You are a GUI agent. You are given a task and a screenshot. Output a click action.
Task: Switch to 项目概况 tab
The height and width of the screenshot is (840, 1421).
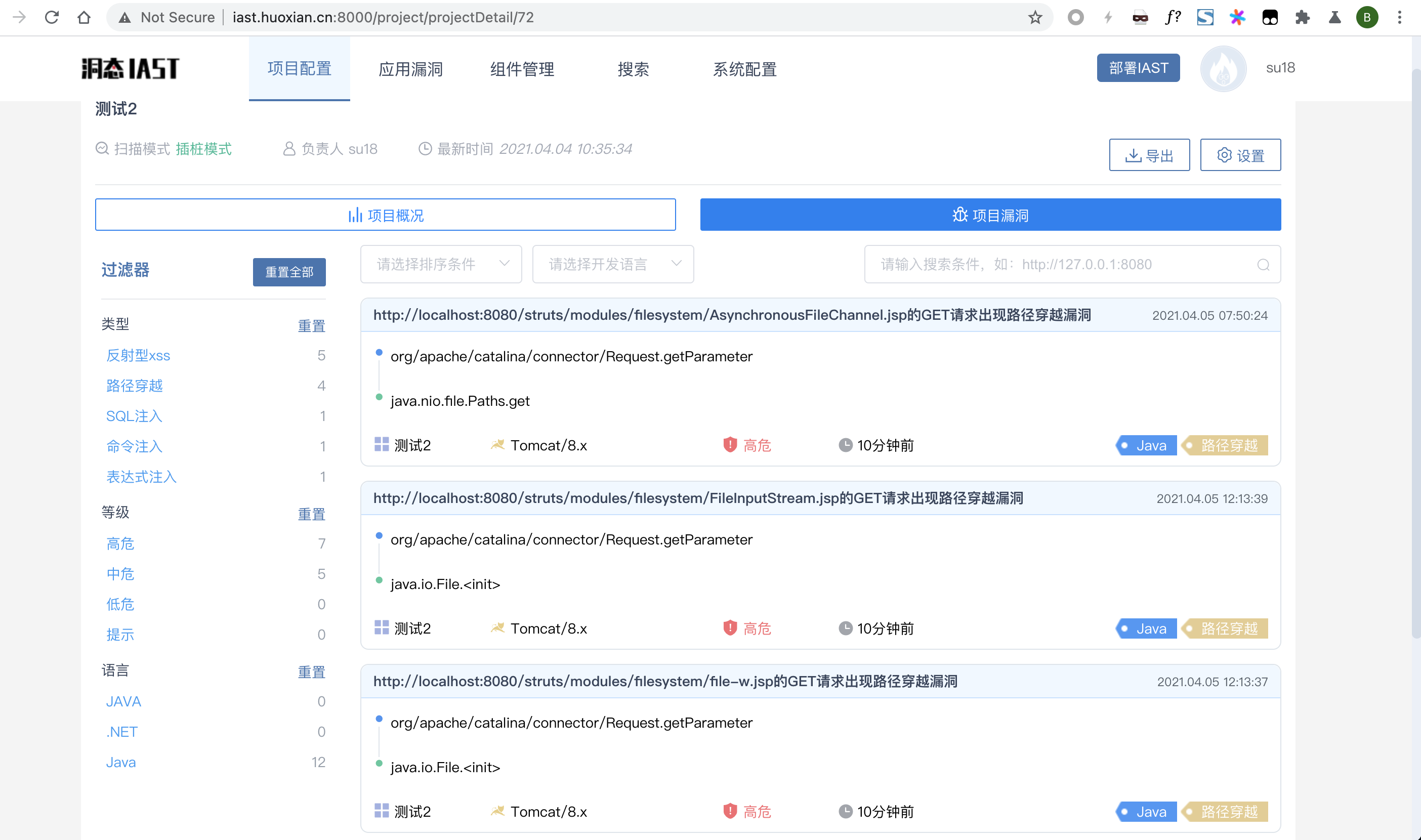tap(386, 215)
